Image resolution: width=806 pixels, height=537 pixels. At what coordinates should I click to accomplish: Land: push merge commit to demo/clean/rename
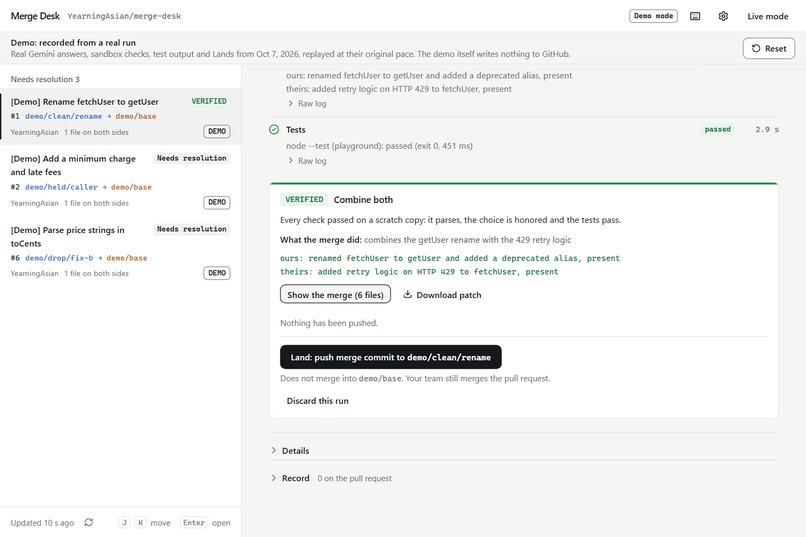[391, 357]
